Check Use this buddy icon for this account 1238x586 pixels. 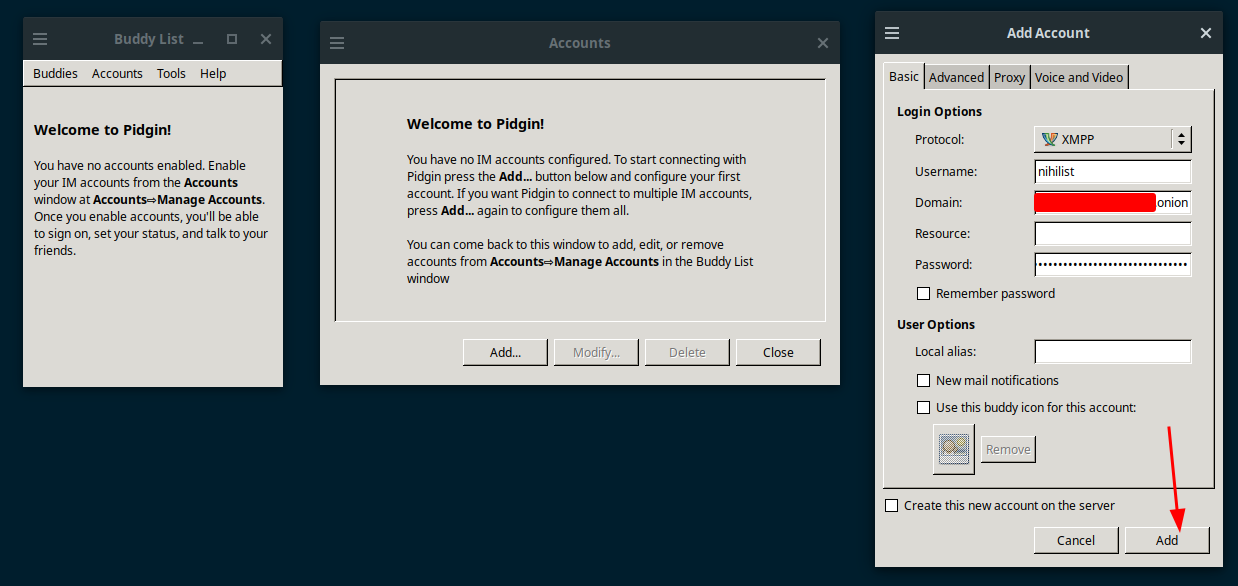(x=924, y=407)
